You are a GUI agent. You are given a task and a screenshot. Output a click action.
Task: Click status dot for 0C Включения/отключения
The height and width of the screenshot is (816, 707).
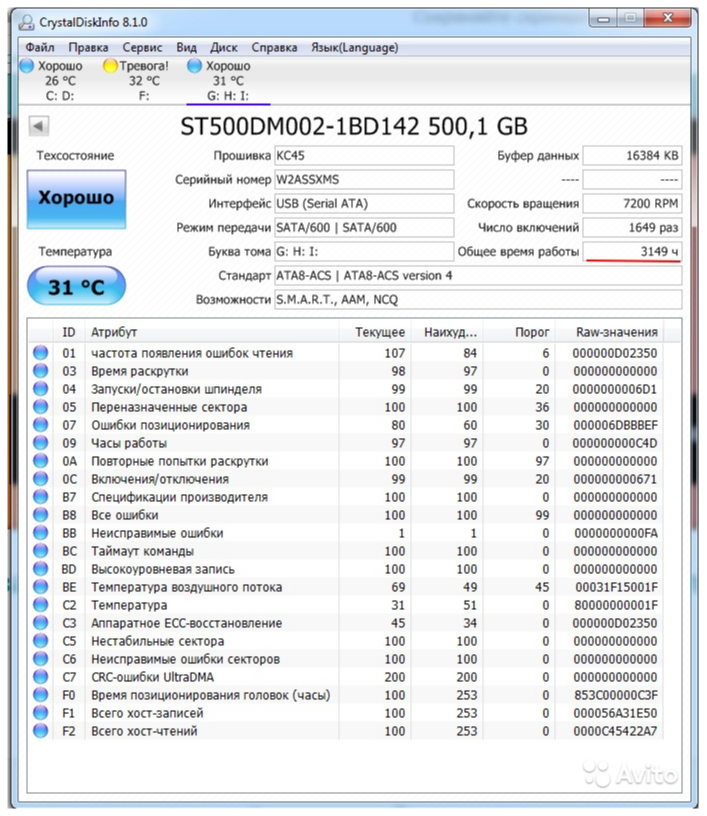tap(41, 478)
